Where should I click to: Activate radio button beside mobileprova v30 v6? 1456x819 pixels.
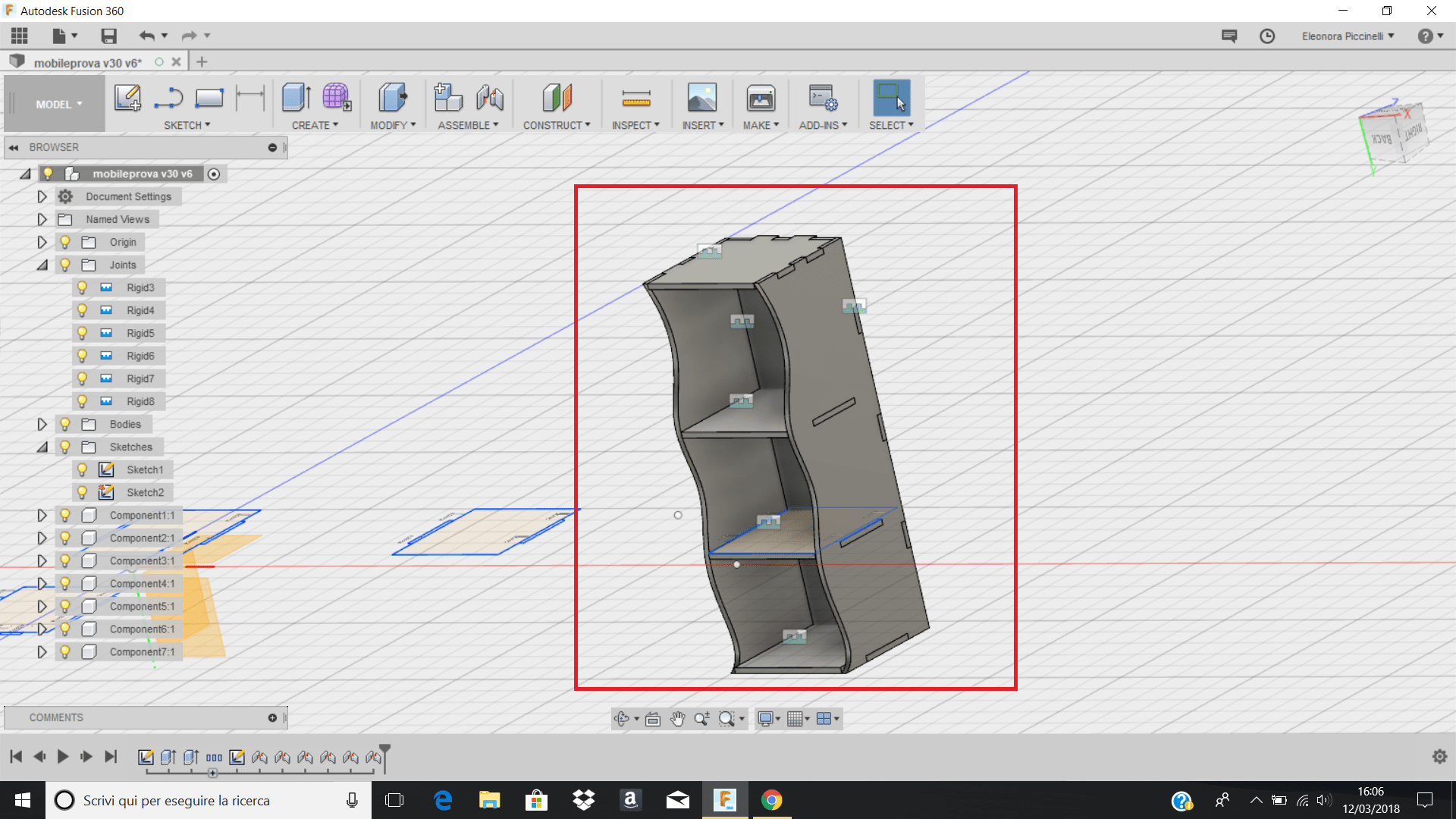click(214, 174)
